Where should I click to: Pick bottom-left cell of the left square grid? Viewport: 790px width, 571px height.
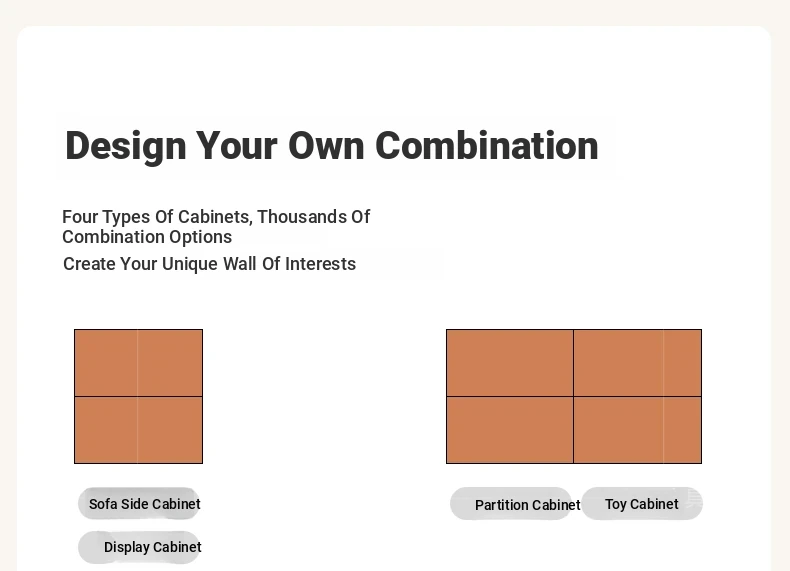(x=106, y=430)
